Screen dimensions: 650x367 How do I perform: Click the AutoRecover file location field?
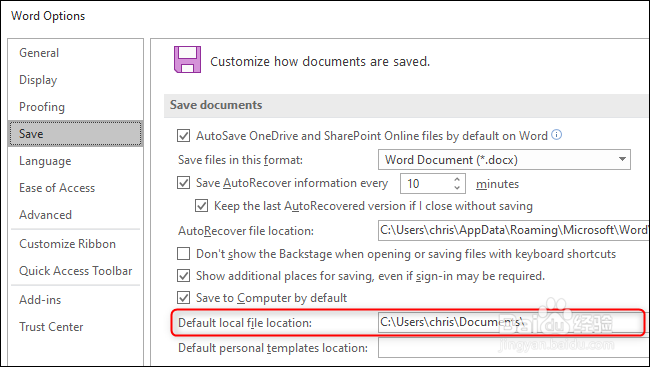[x=514, y=231]
